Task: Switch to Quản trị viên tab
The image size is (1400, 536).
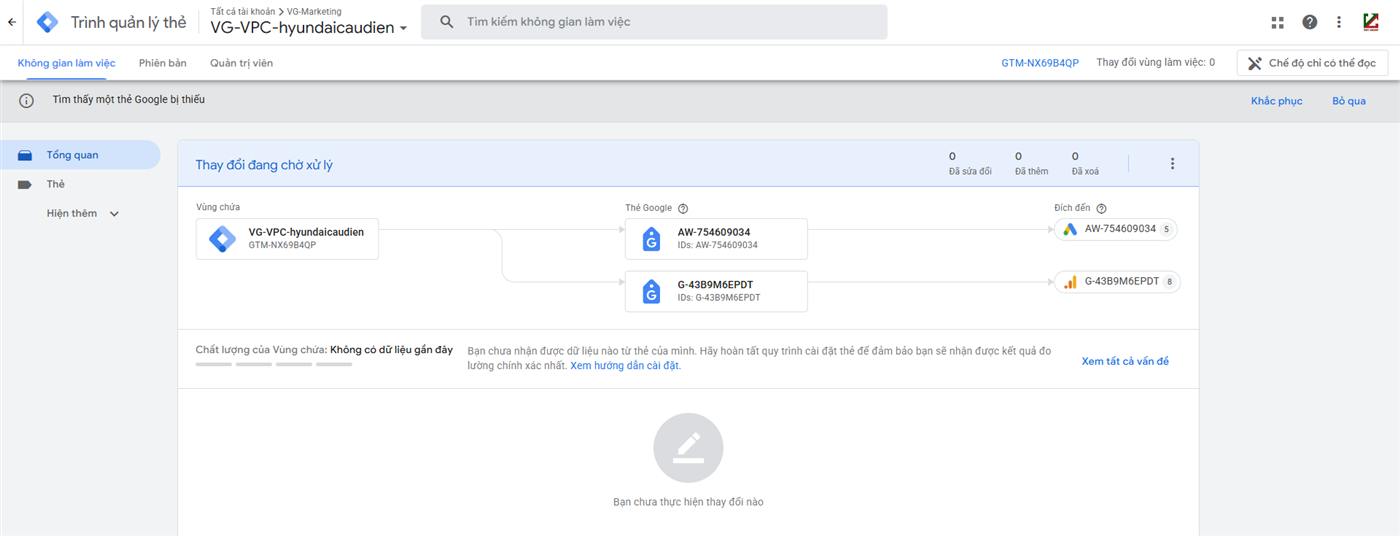Action: click(241, 63)
